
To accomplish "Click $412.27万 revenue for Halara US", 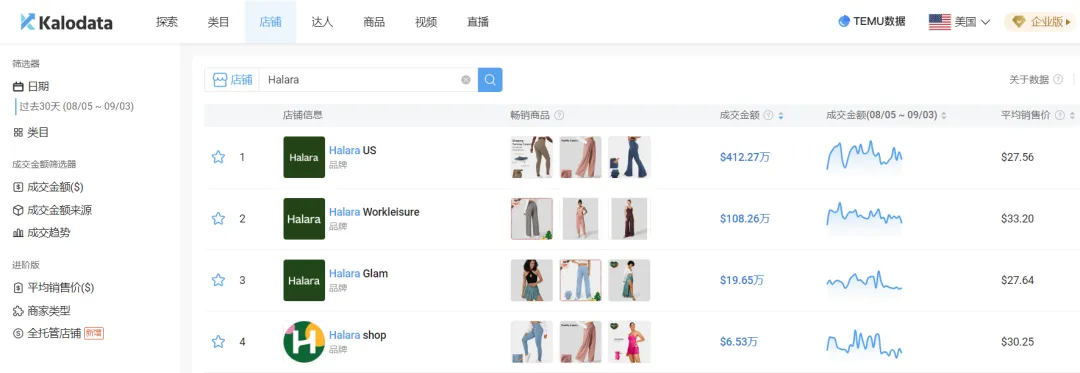I will pos(745,157).
